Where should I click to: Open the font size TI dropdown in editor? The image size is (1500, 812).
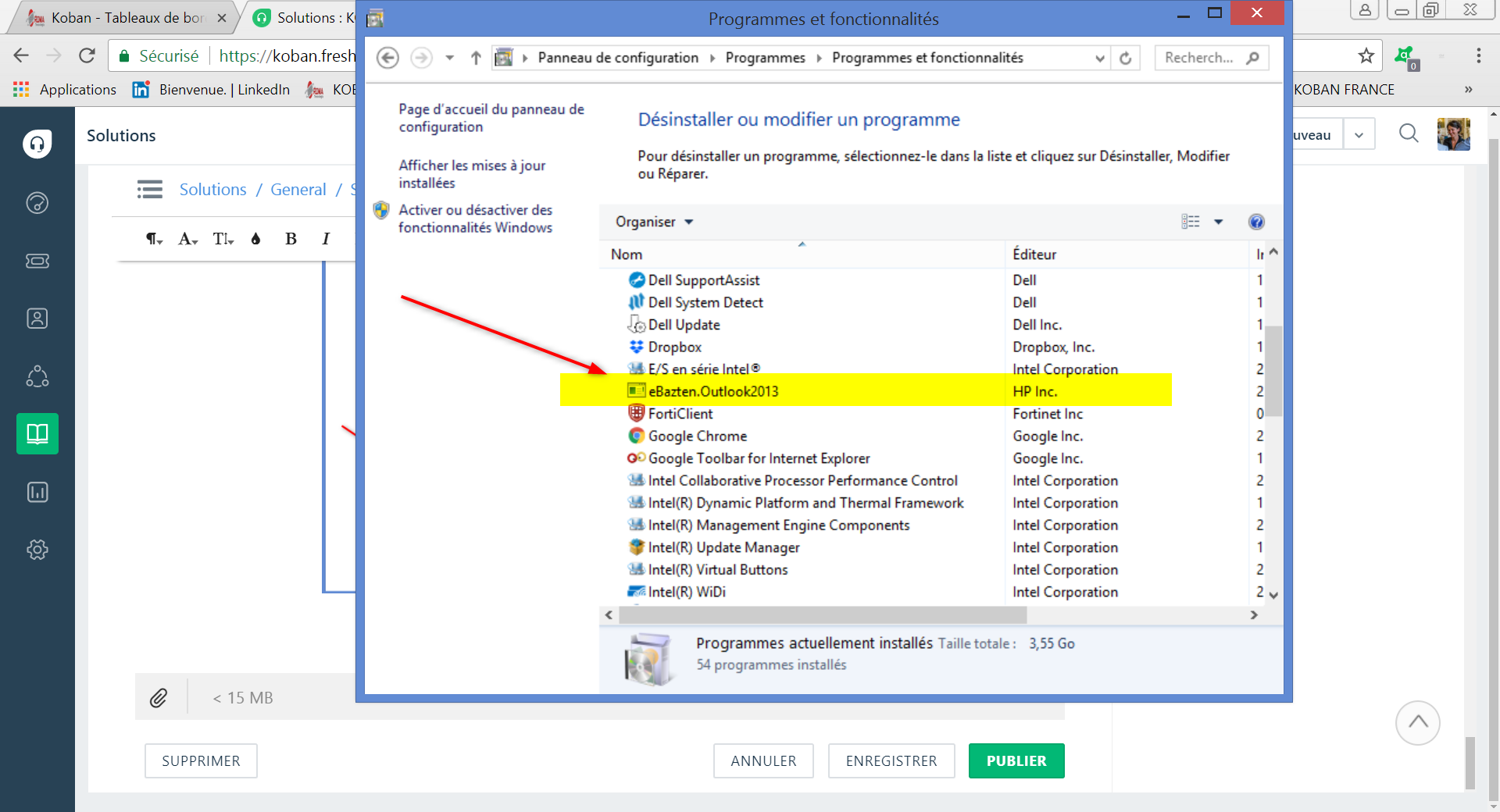point(223,239)
